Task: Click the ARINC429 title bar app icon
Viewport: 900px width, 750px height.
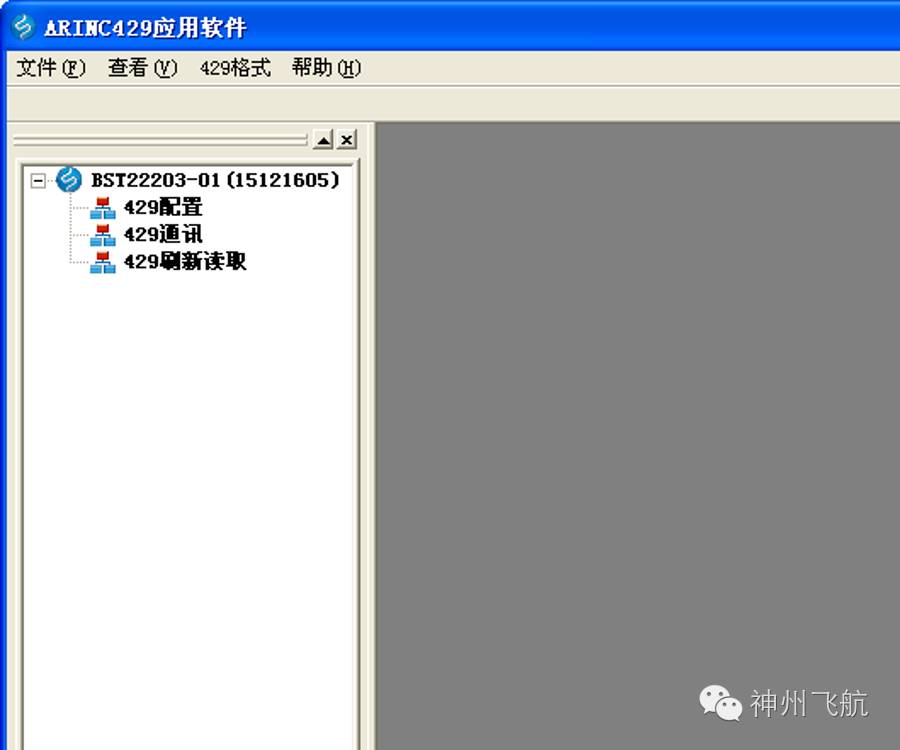Action: [24, 26]
